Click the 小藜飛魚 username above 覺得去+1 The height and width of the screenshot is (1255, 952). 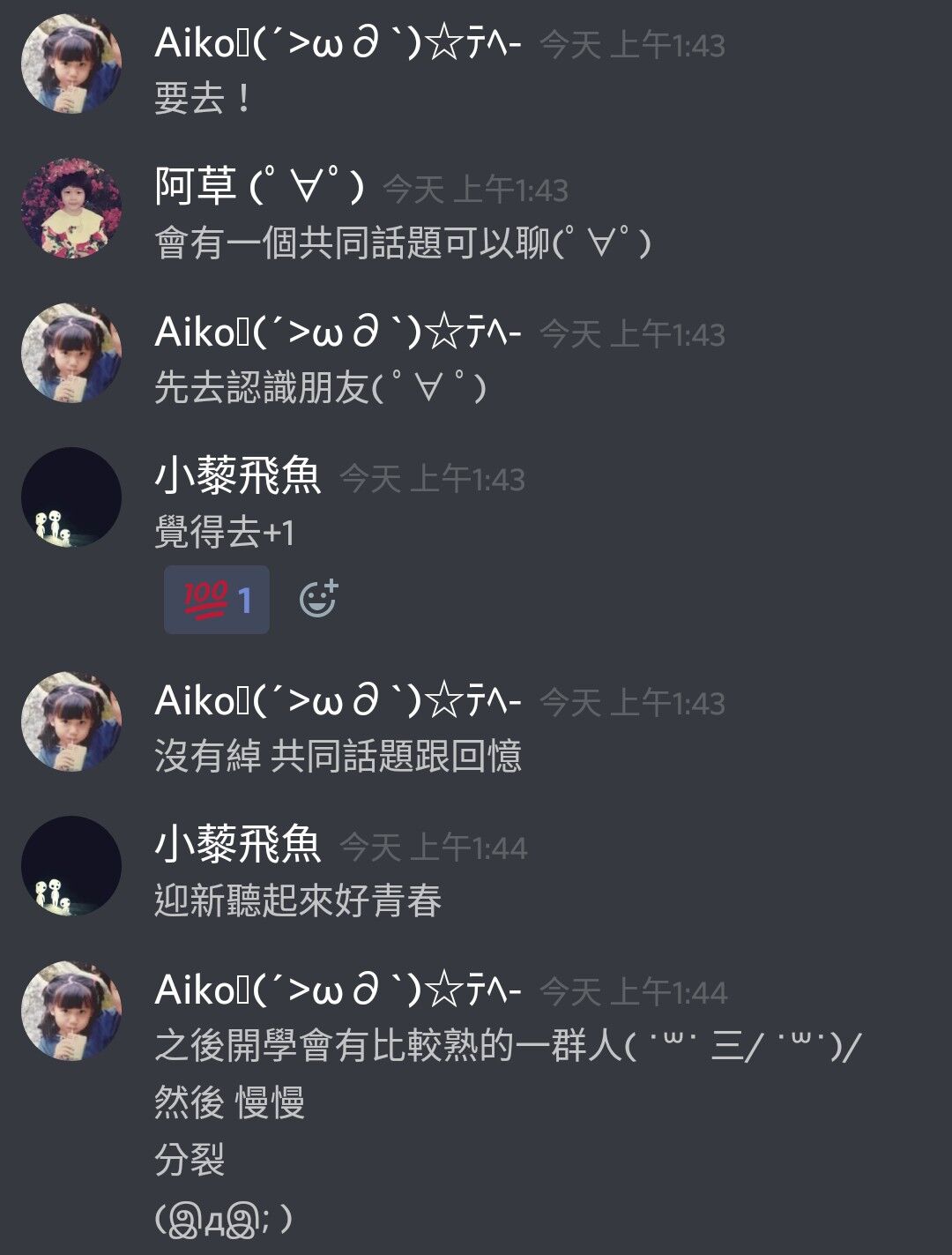coord(238,477)
